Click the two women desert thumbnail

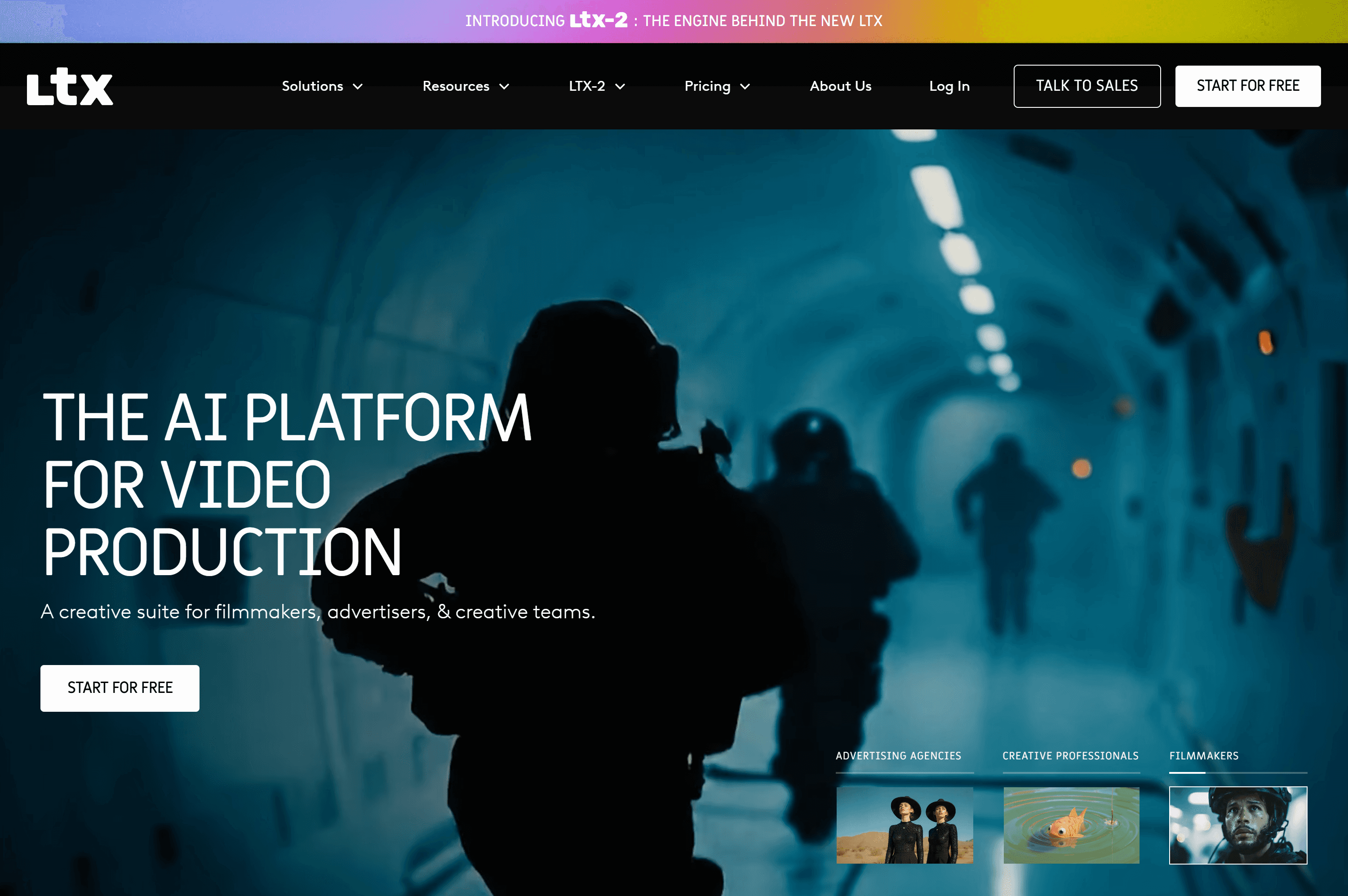904,825
